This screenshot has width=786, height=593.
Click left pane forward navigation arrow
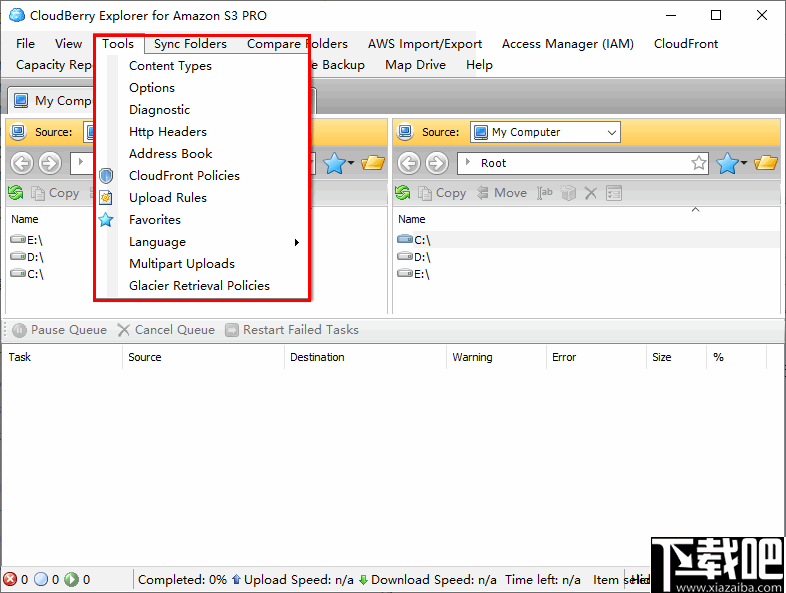(x=50, y=163)
